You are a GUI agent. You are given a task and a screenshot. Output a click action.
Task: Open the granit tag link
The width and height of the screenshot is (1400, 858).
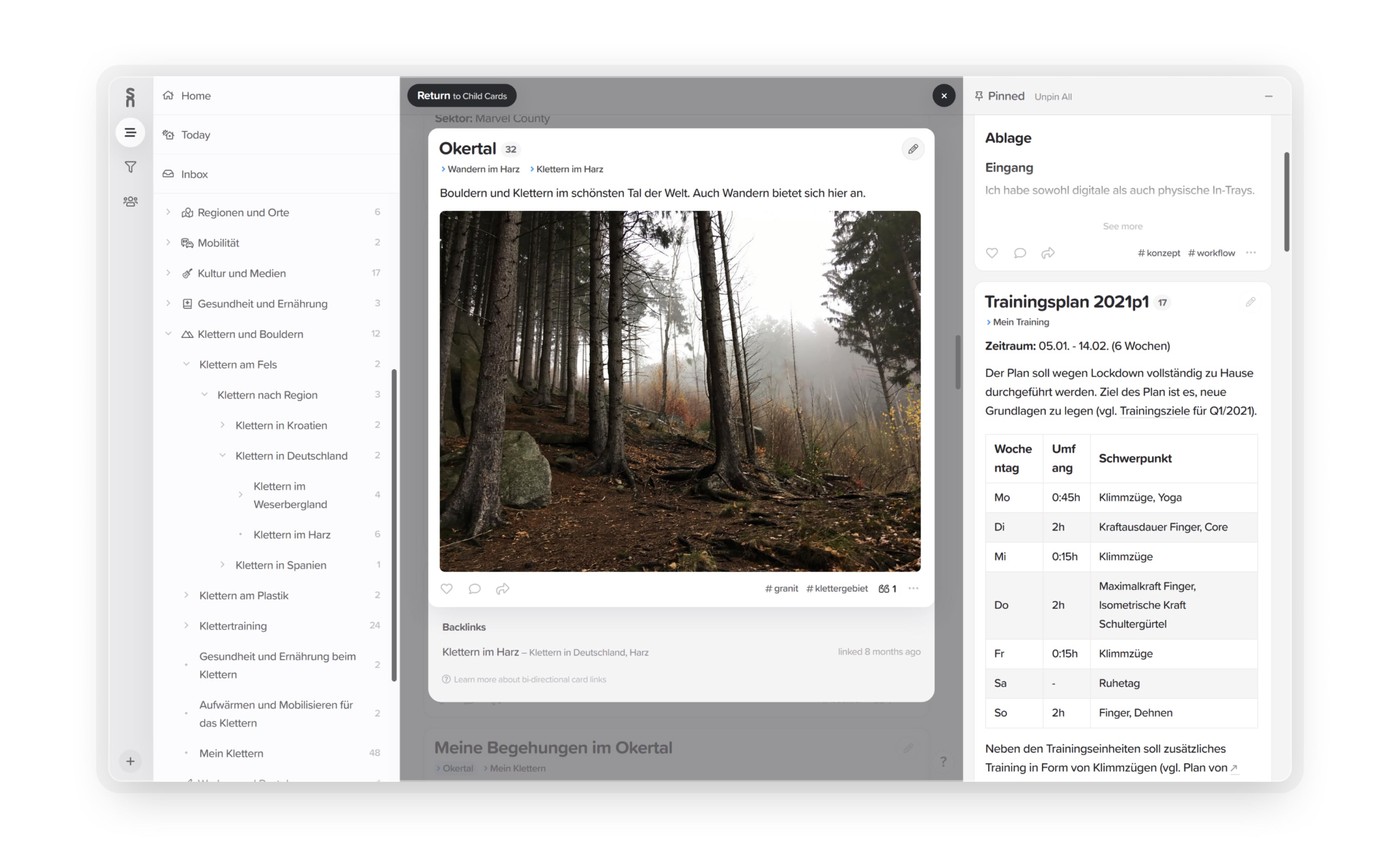[x=781, y=588]
